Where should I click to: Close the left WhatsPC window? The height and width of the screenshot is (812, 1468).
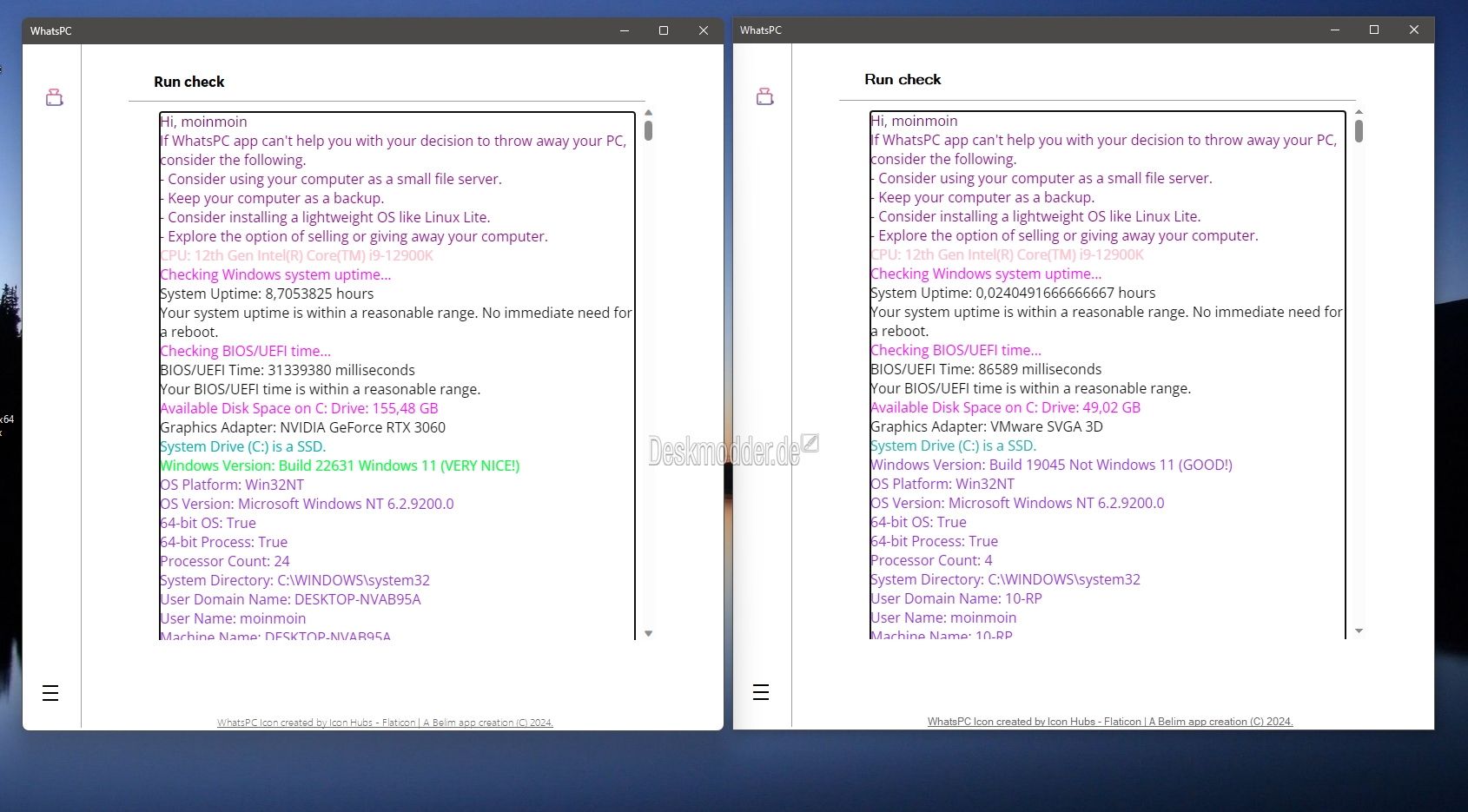pos(704,30)
